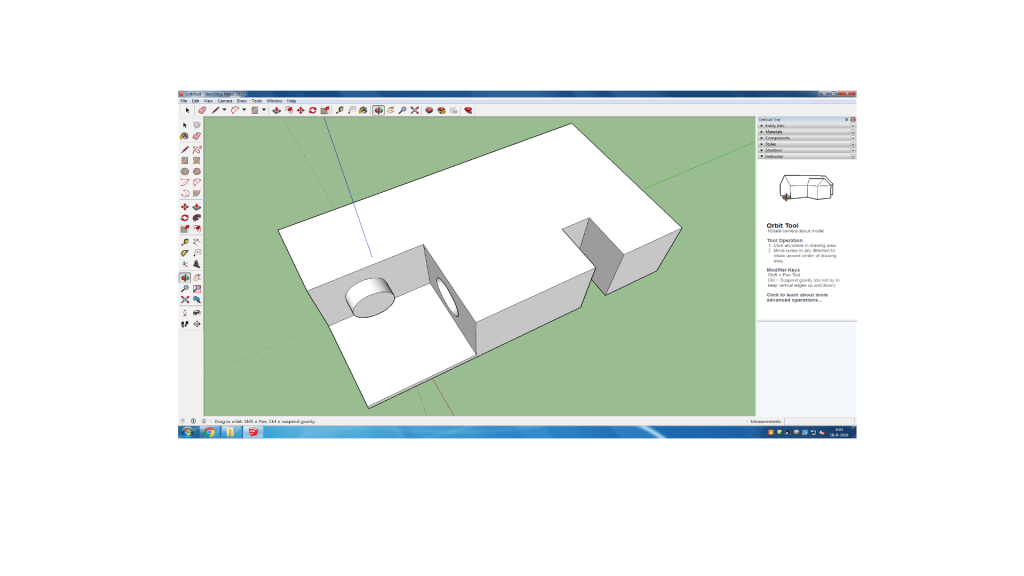The width and height of the screenshot is (1024, 576).
Task: Activate the Orbit tool in the top toolbar
Action: click(x=378, y=110)
